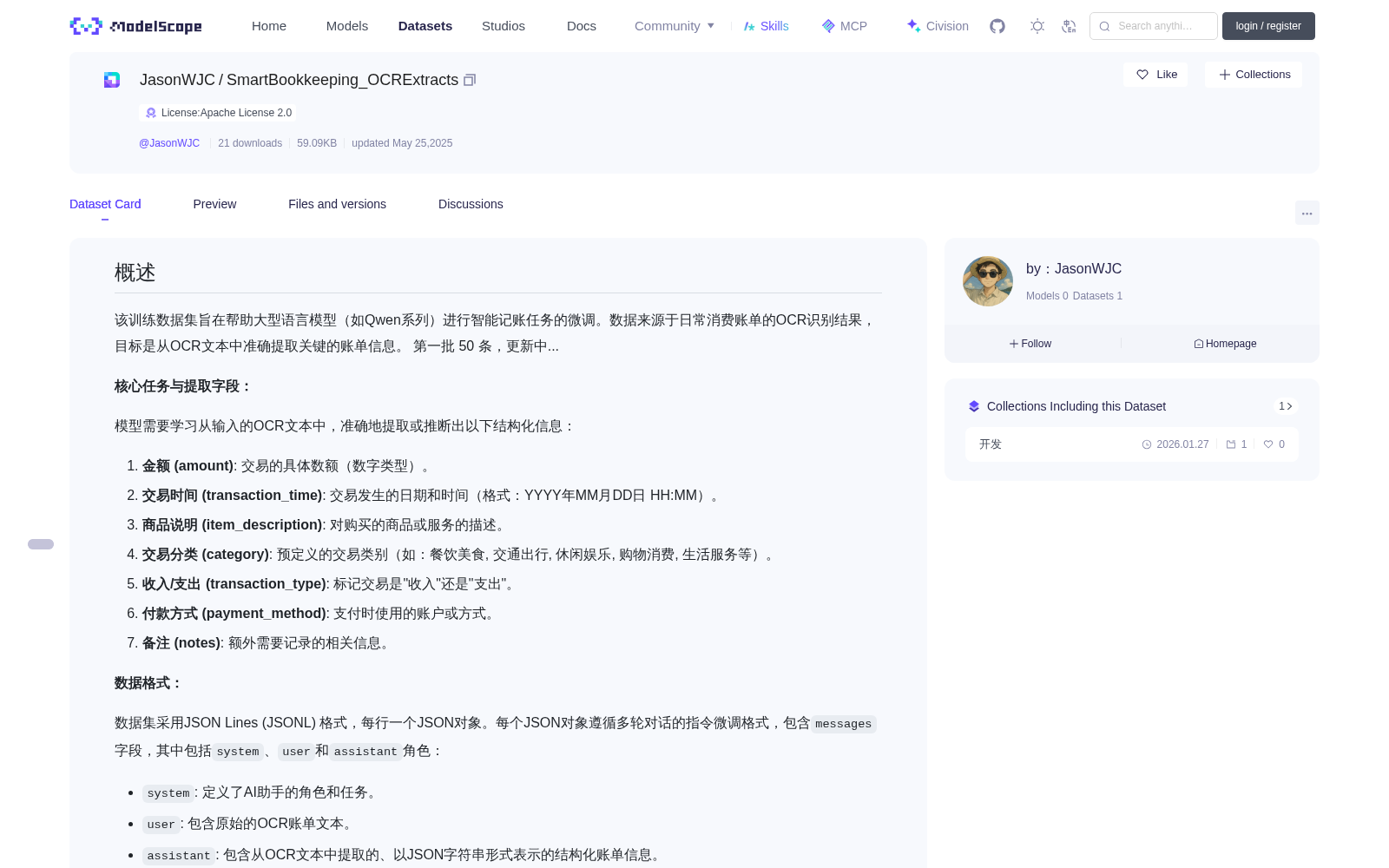Click the heart icon in Like

(1142, 75)
